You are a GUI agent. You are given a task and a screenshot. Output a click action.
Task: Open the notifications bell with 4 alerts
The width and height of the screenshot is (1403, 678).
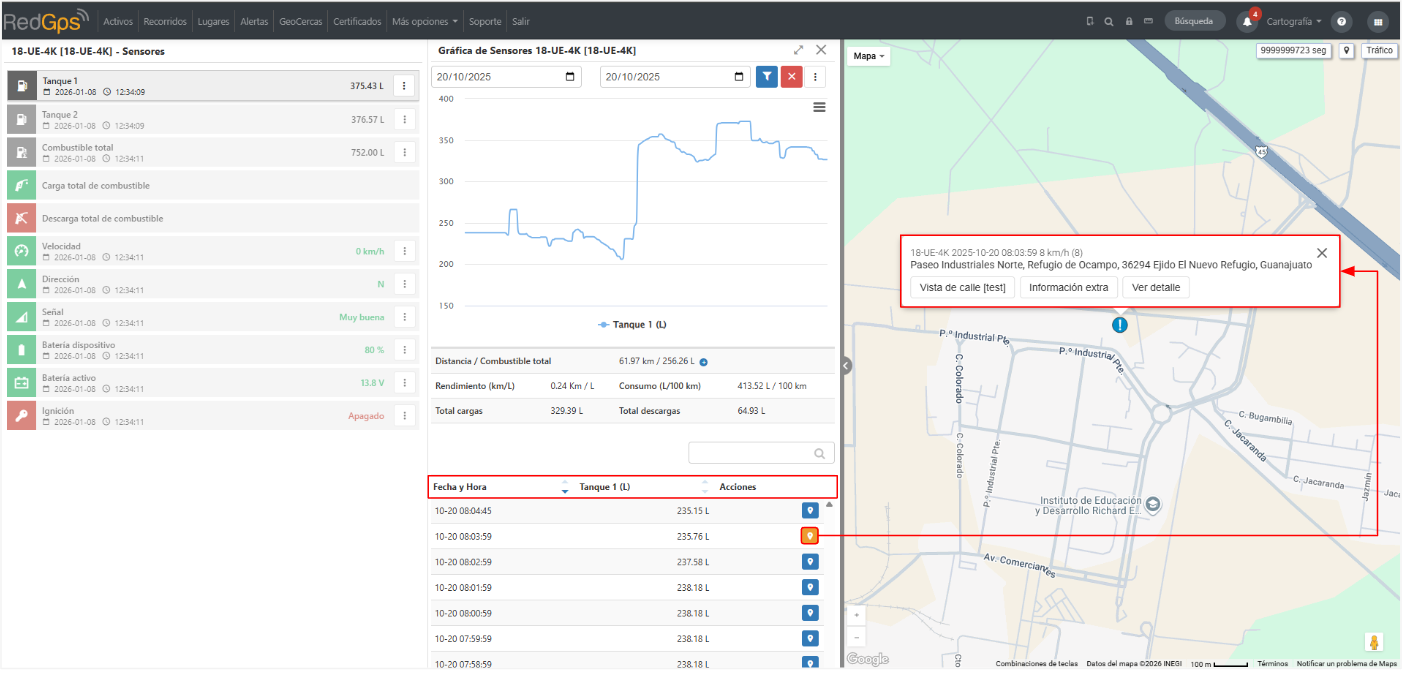click(x=1248, y=21)
